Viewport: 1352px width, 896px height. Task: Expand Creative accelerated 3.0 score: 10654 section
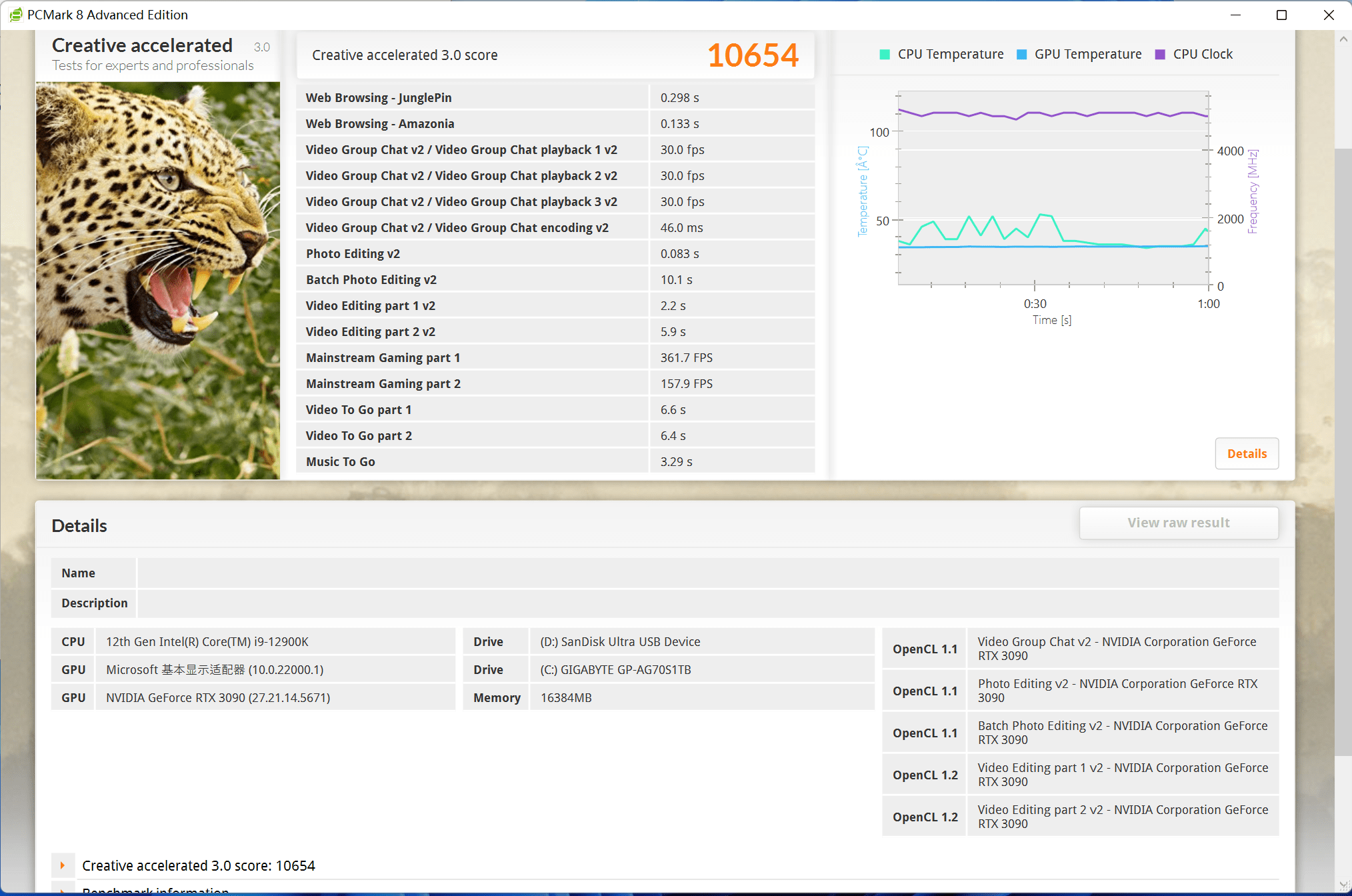[x=63, y=865]
